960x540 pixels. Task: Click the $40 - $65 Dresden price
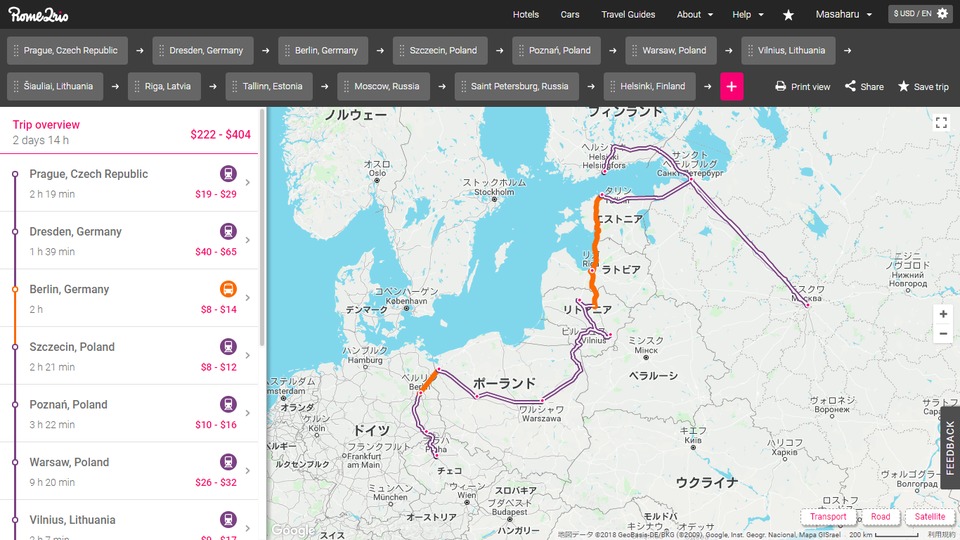[216, 252]
